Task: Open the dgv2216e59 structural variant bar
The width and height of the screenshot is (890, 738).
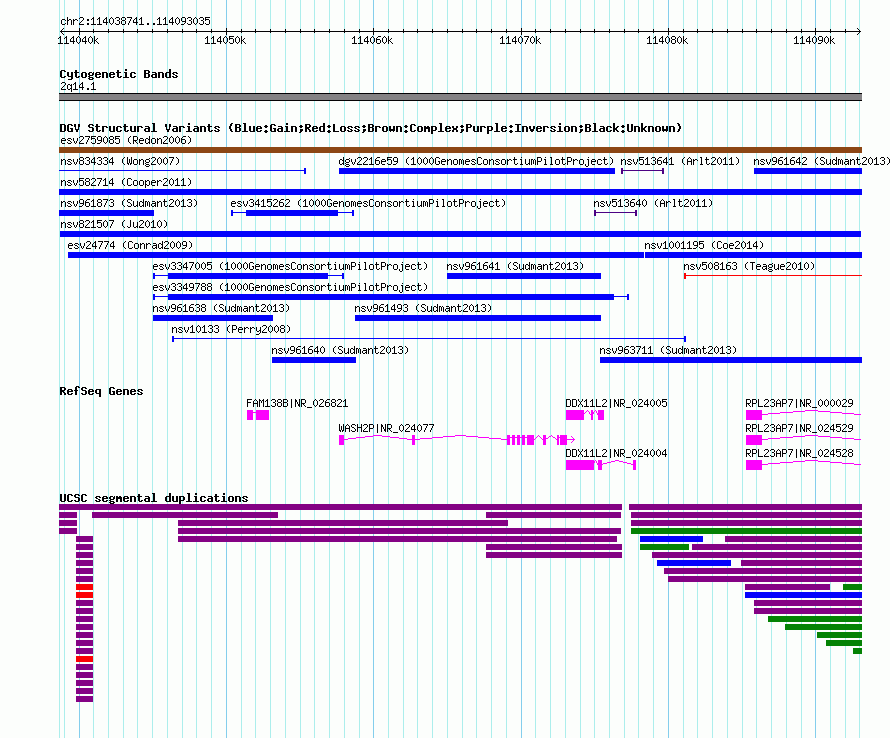Action: [477, 171]
